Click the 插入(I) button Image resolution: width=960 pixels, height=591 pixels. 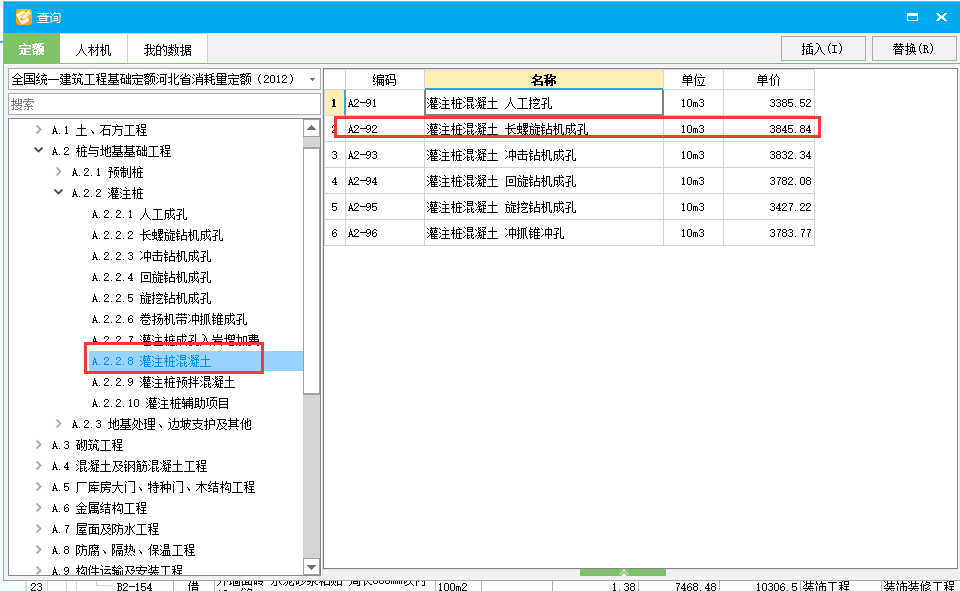click(823, 49)
